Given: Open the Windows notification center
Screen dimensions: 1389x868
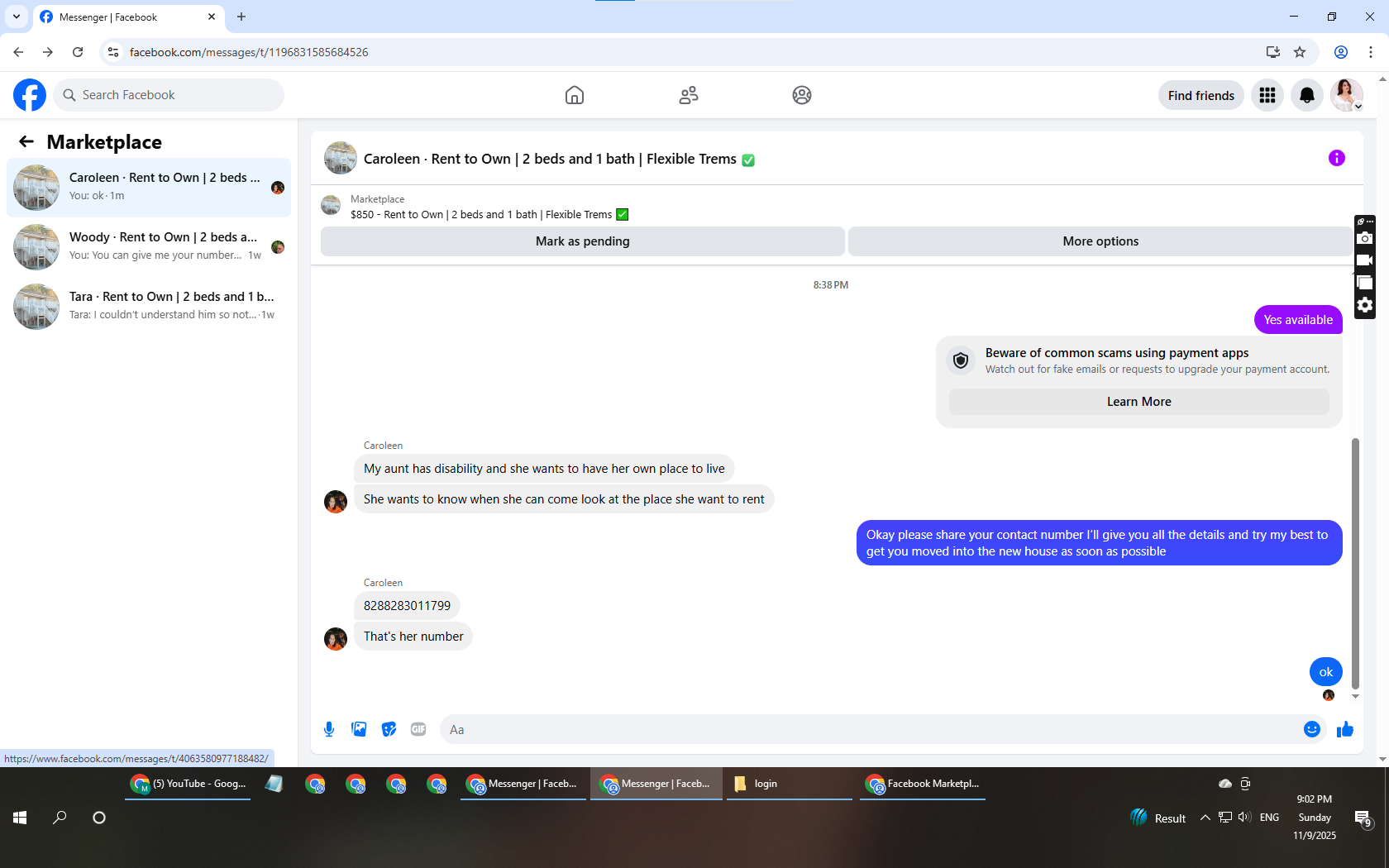Looking at the screenshot, I should (x=1363, y=818).
